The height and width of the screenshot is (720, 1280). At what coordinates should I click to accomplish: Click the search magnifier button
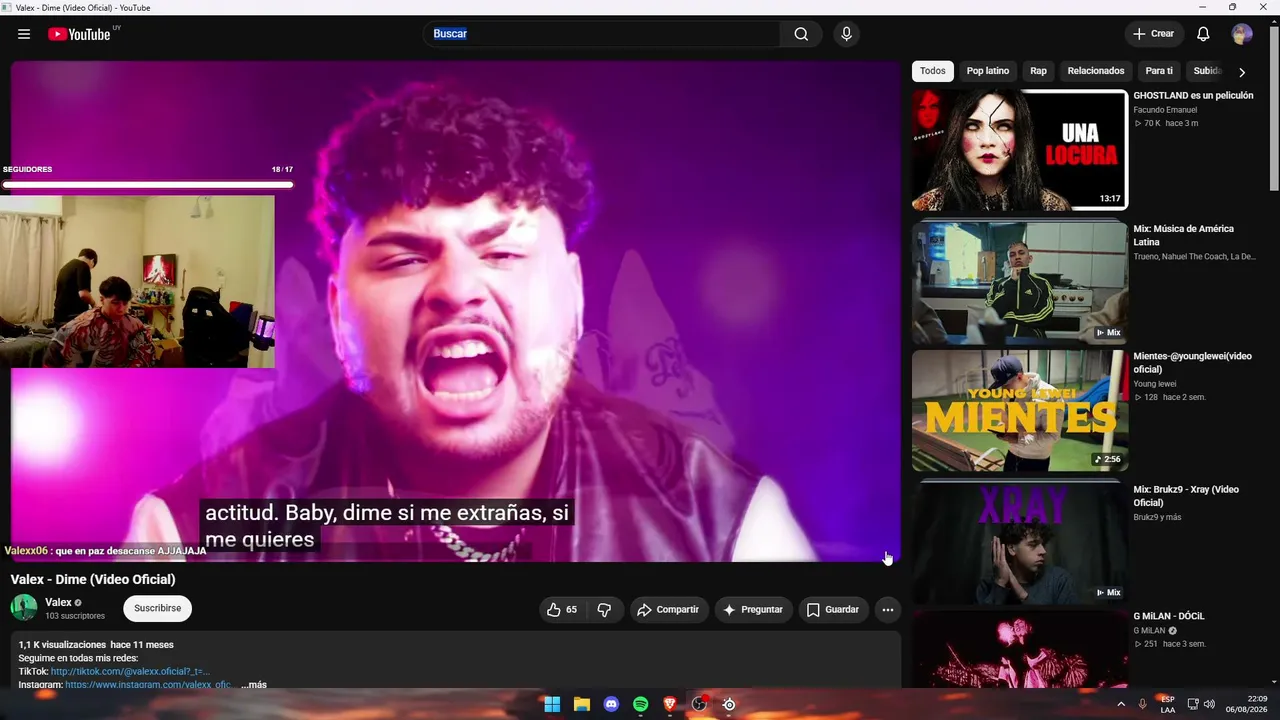click(x=801, y=34)
